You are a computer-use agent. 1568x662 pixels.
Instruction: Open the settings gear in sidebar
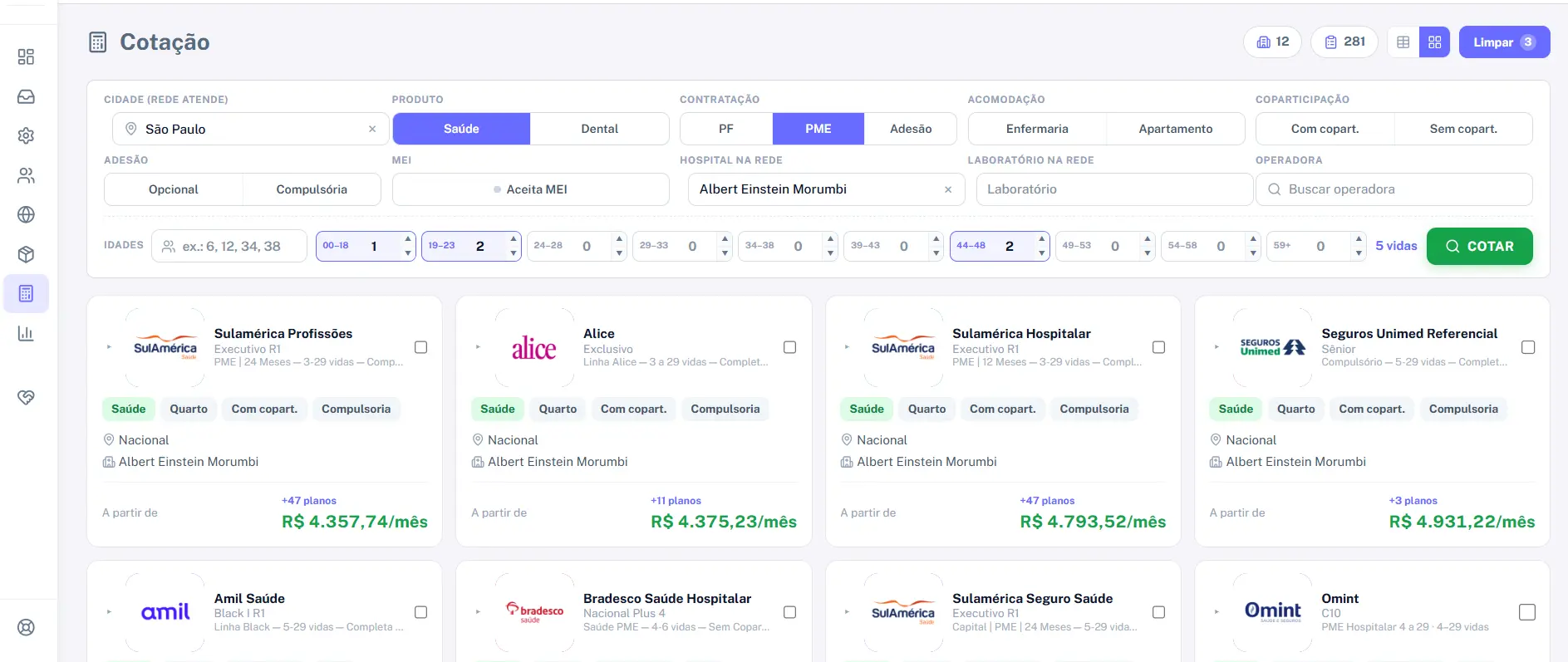pos(26,135)
